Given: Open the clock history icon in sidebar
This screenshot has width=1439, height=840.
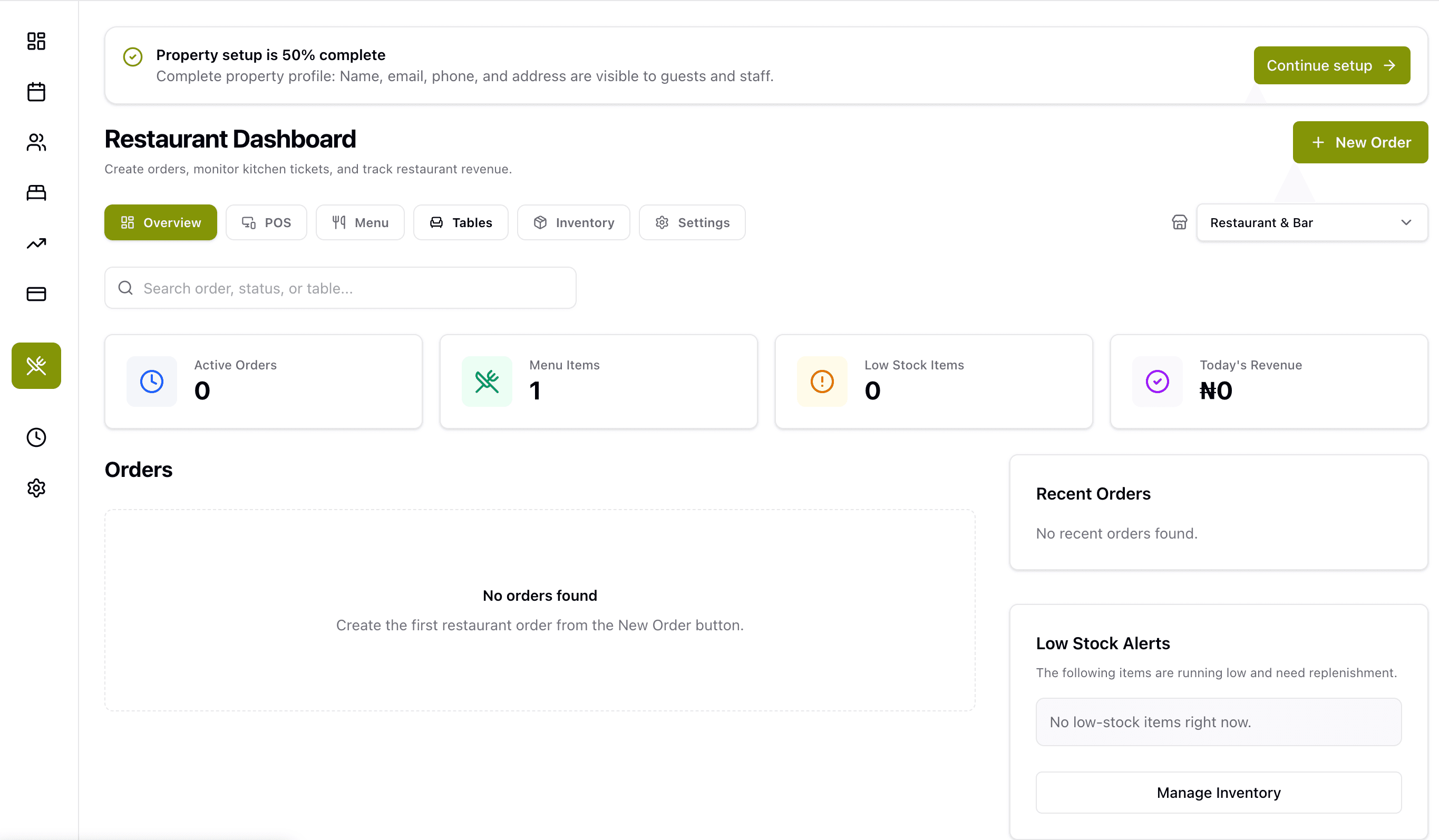Looking at the screenshot, I should 36,437.
